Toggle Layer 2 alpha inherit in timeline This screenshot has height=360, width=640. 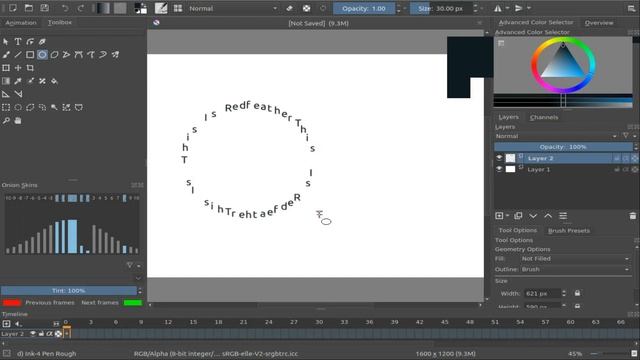point(49,334)
